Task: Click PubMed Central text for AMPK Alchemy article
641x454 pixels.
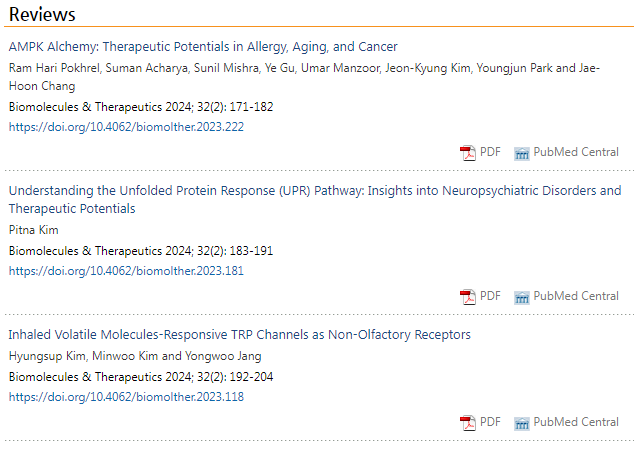Action: coord(576,152)
